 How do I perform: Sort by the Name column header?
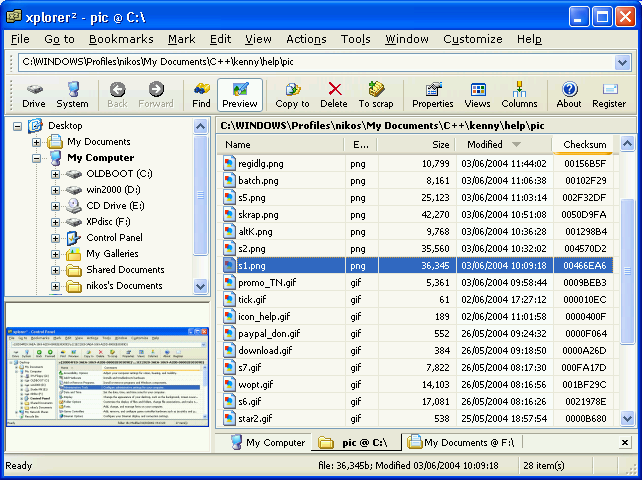click(x=280, y=145)
